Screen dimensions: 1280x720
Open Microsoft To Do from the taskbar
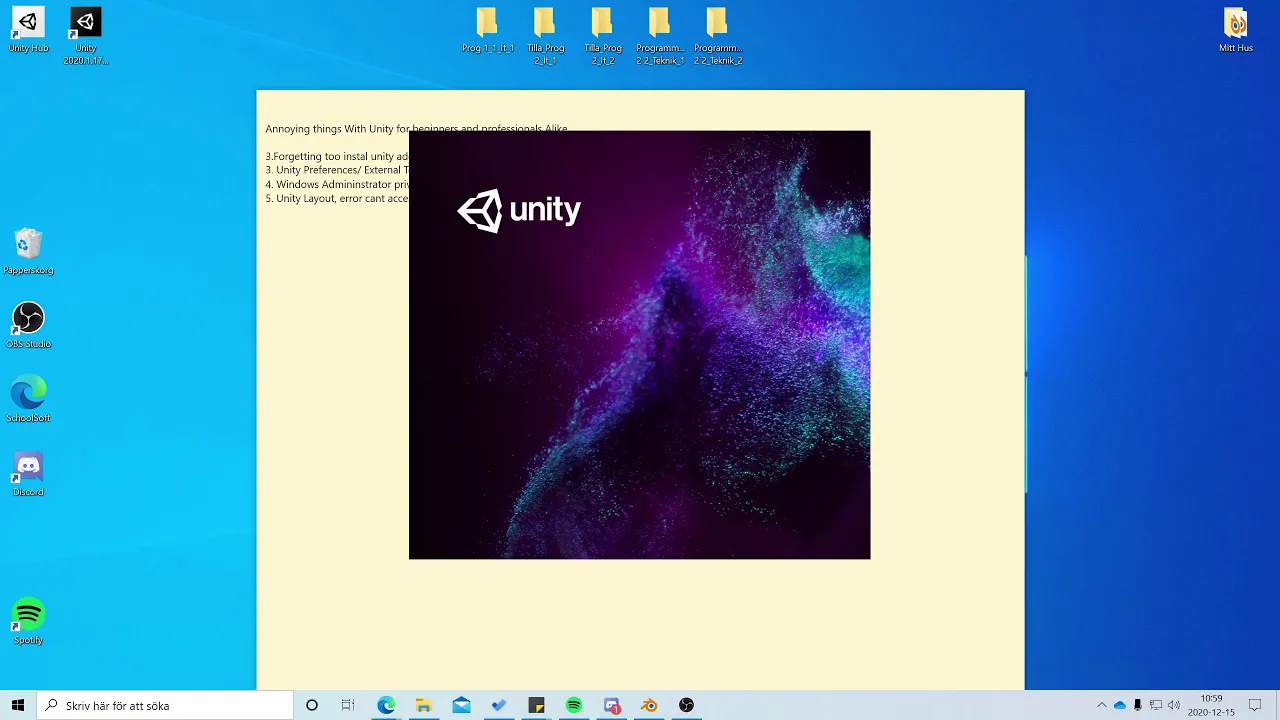click(x=499, y=705)
